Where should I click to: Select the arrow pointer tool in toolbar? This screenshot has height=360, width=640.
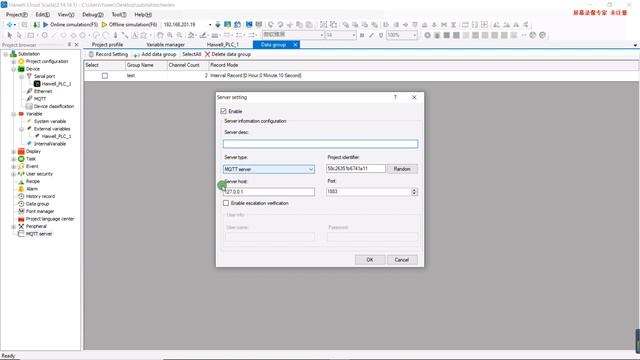(10, 36)
